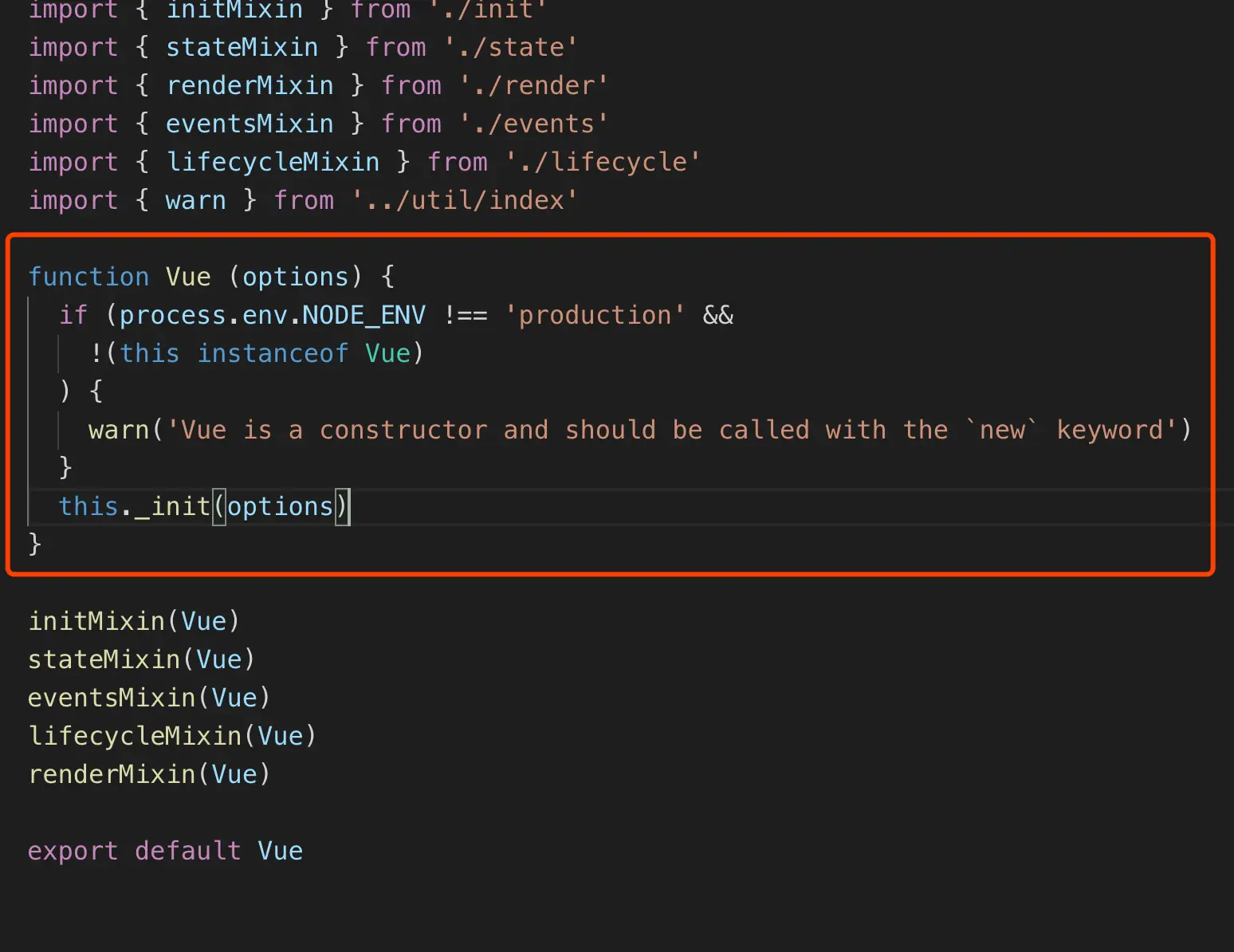The width and height of the screenshot is (1234, 952).
Task: Click the warn import identifier
Action: tap(196, 200)
